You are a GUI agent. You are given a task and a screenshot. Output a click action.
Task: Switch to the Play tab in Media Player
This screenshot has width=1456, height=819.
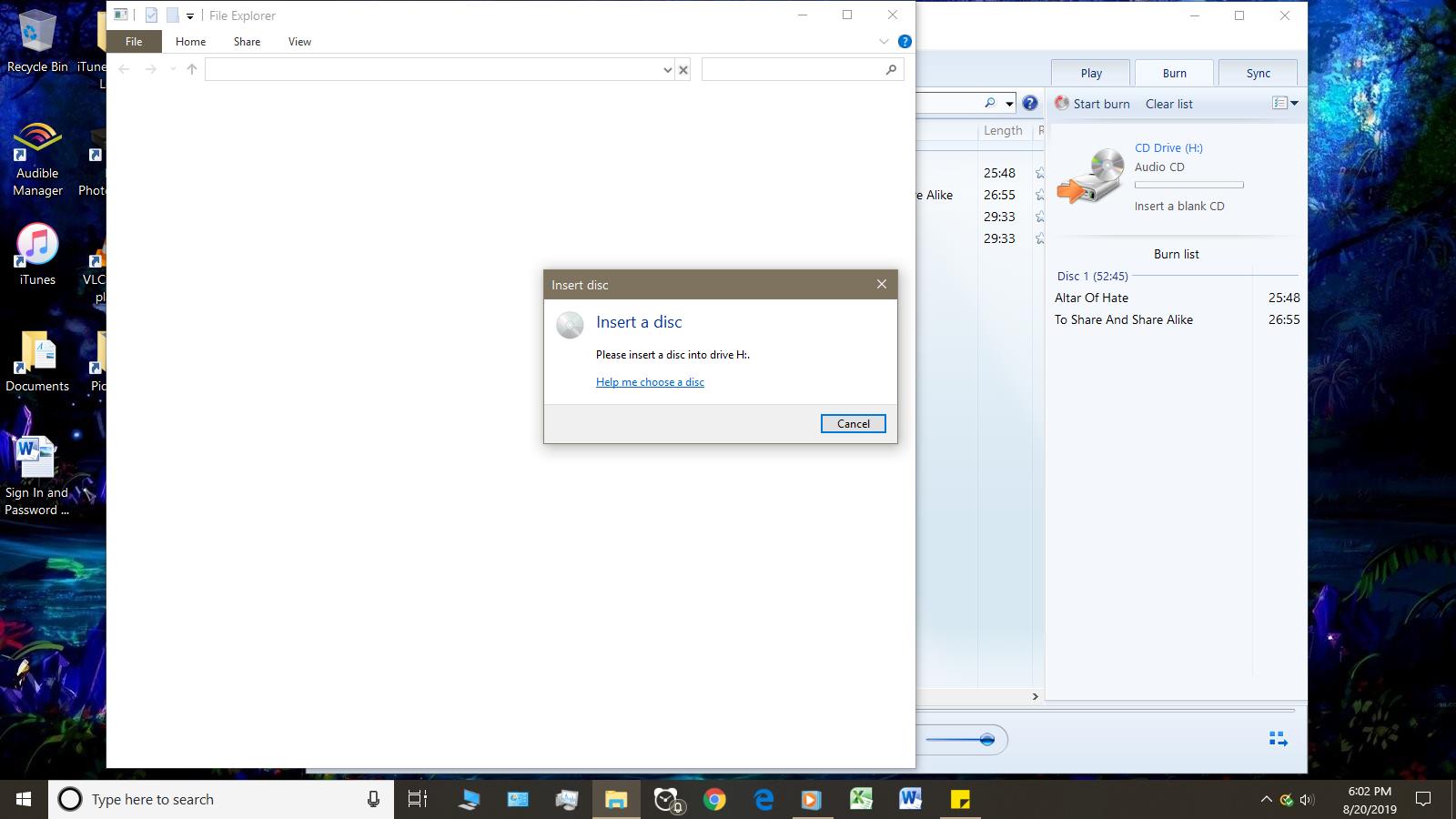(1091, 73)
